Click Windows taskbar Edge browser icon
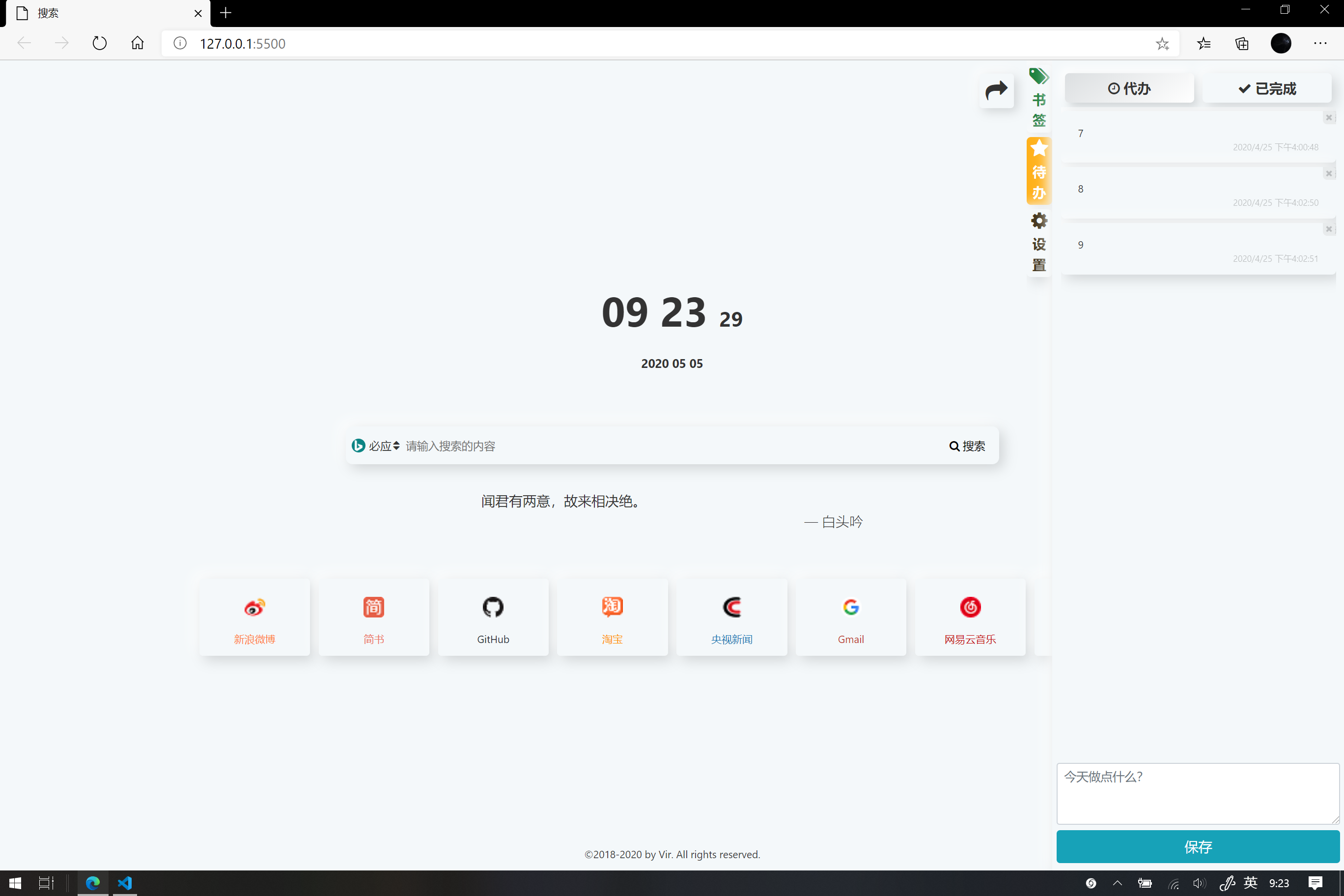1344x896 pixels. pos(92,883)
